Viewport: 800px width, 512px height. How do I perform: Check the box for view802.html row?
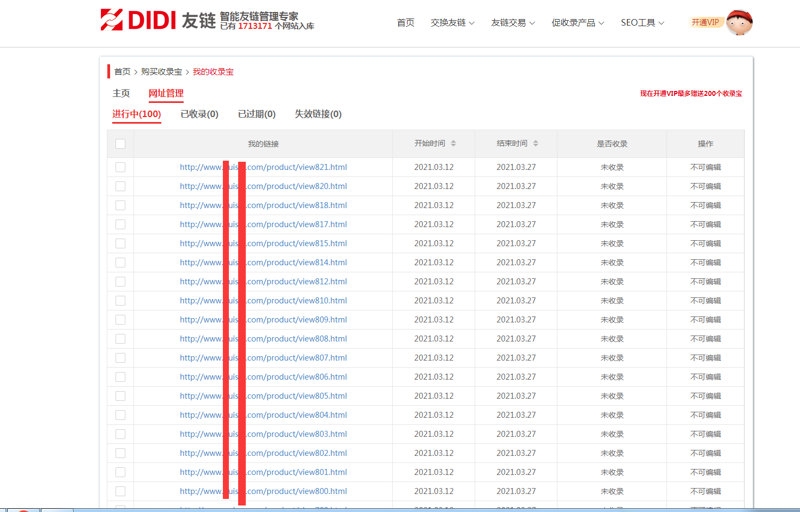coord(120,453)
